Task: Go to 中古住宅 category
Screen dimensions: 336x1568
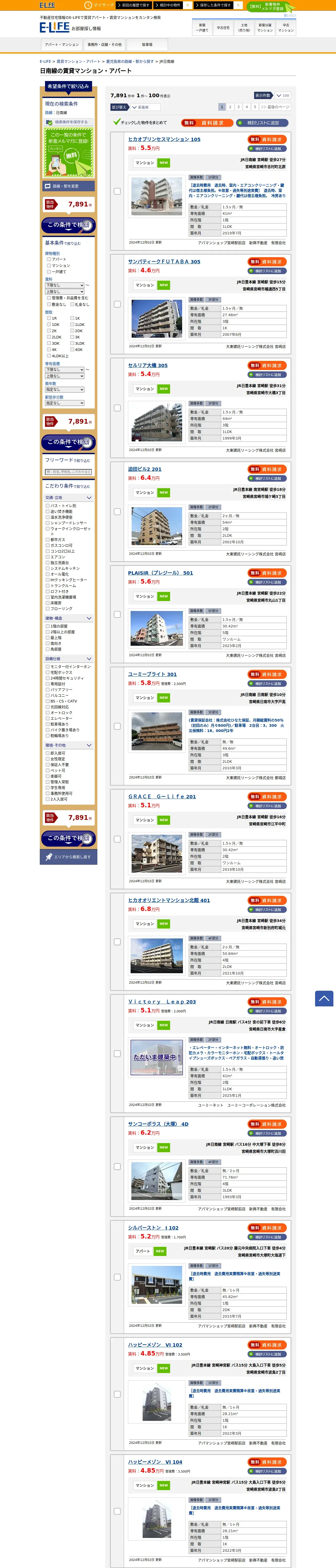Action: (223, 28)
